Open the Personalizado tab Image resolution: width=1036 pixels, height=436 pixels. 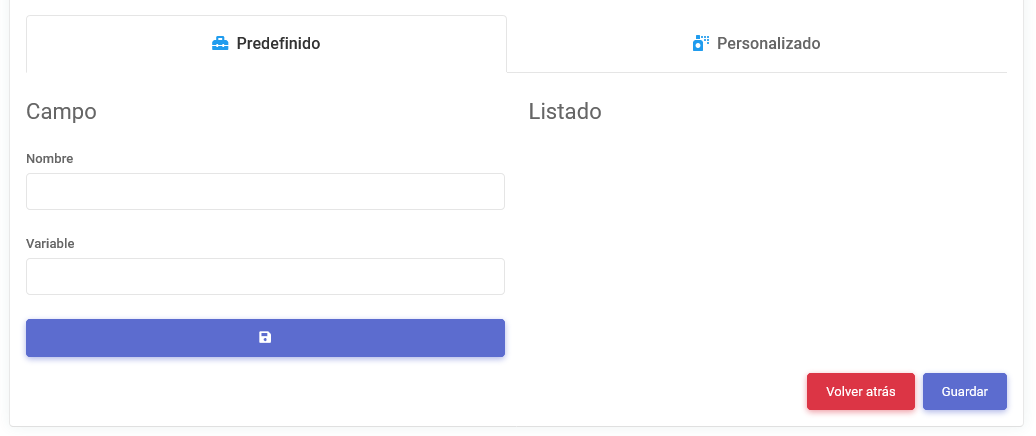click(757, 44)
